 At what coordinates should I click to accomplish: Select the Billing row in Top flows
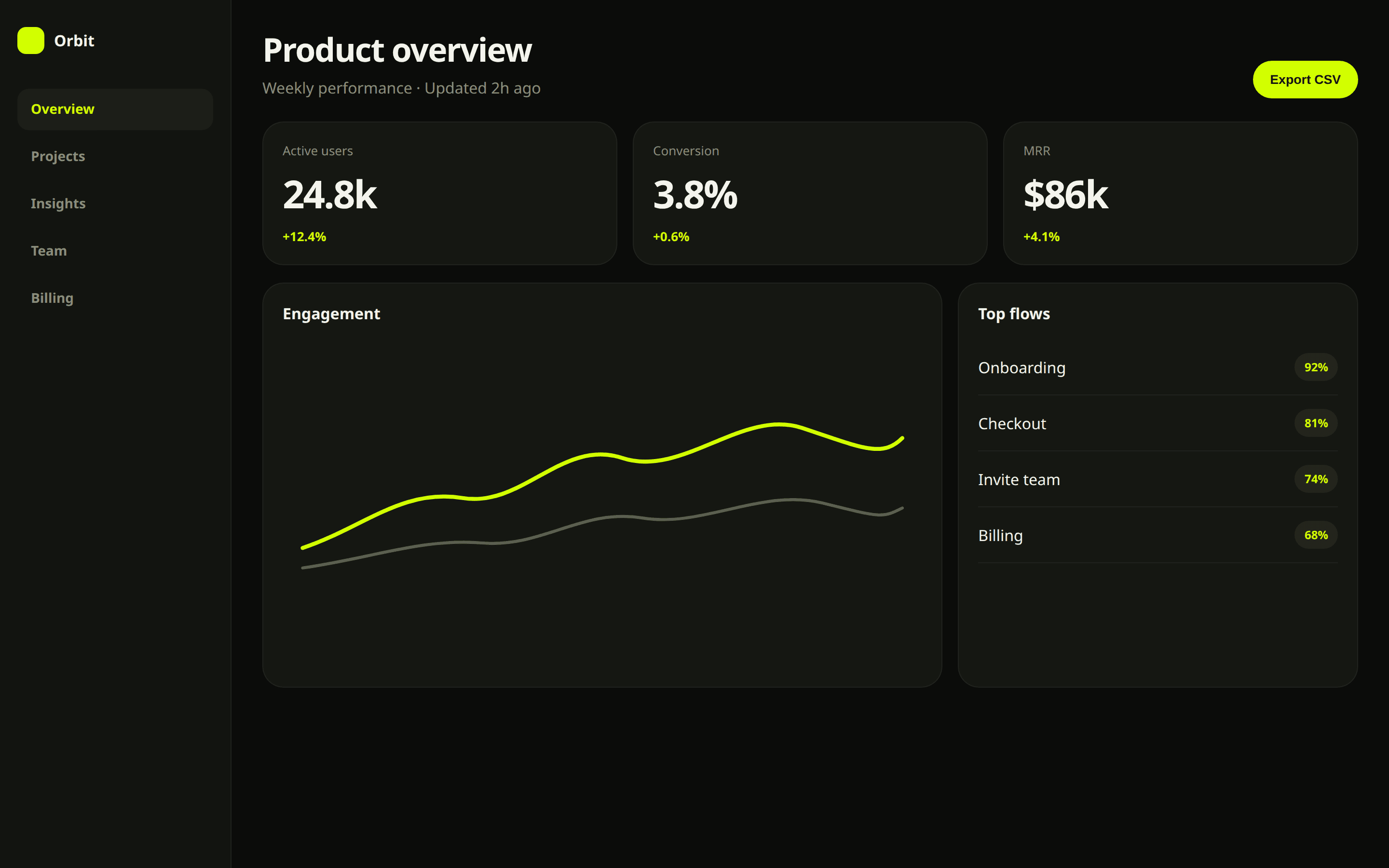(1157, 536)
